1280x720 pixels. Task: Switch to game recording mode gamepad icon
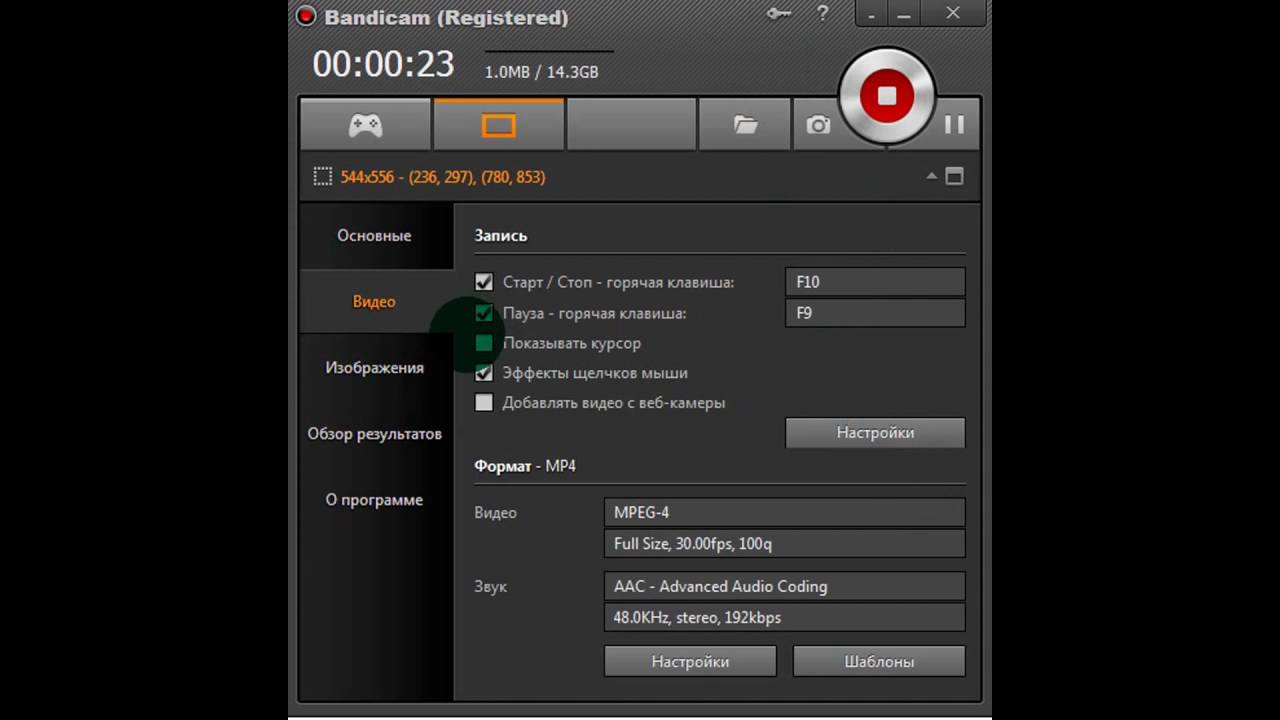click(365, 125)
